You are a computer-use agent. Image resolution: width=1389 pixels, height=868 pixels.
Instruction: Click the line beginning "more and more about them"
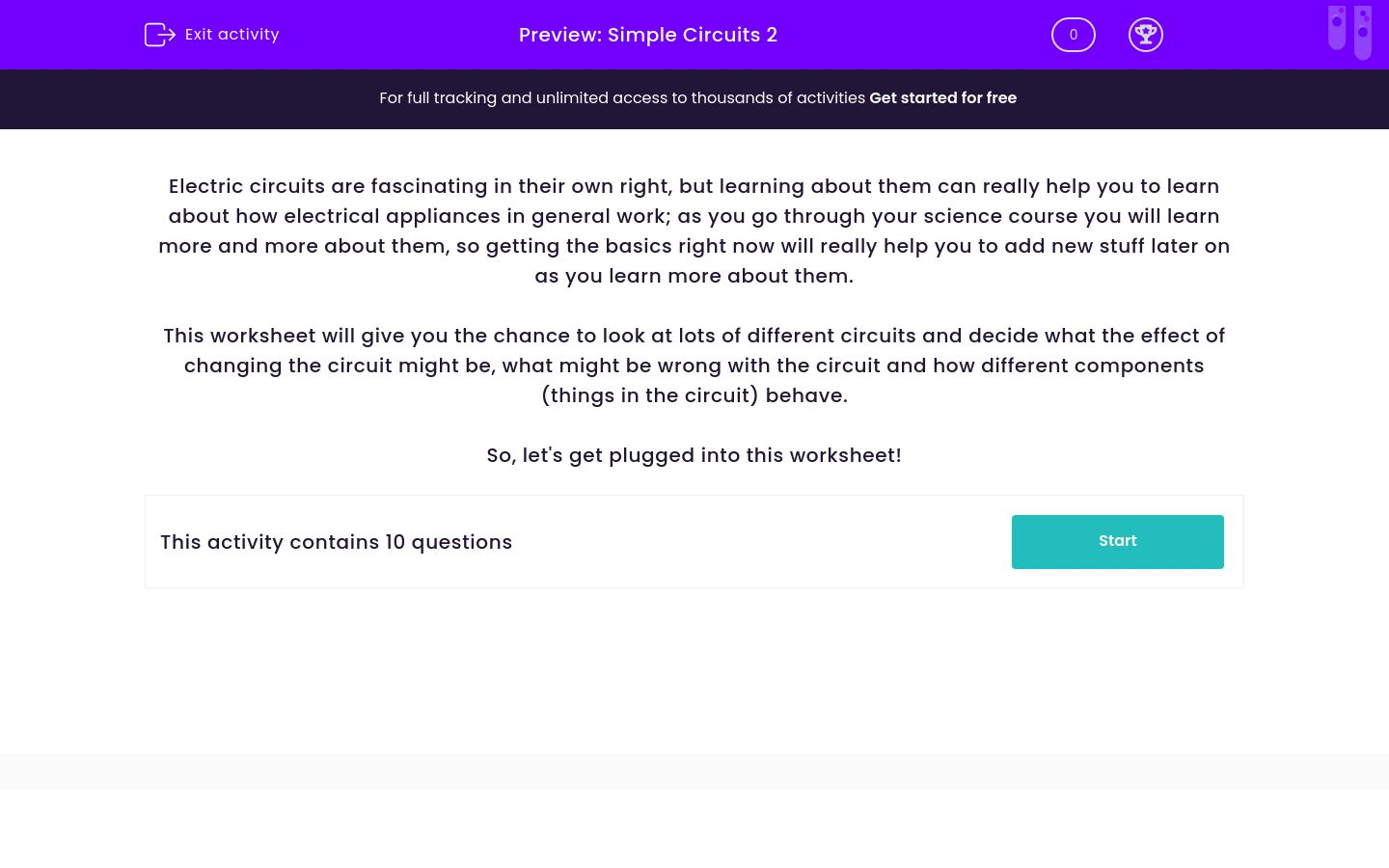click(x=694, y=246)
